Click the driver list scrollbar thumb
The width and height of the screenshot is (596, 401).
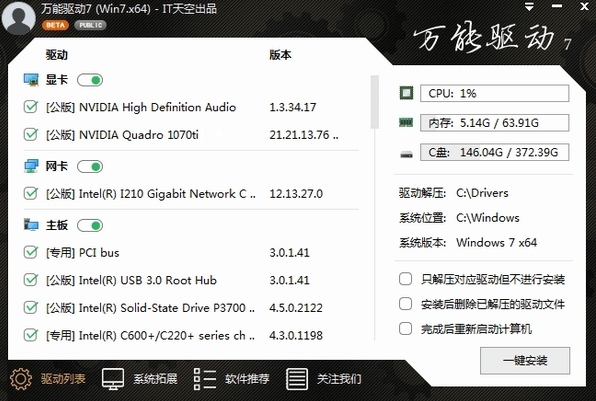point(374,102)
